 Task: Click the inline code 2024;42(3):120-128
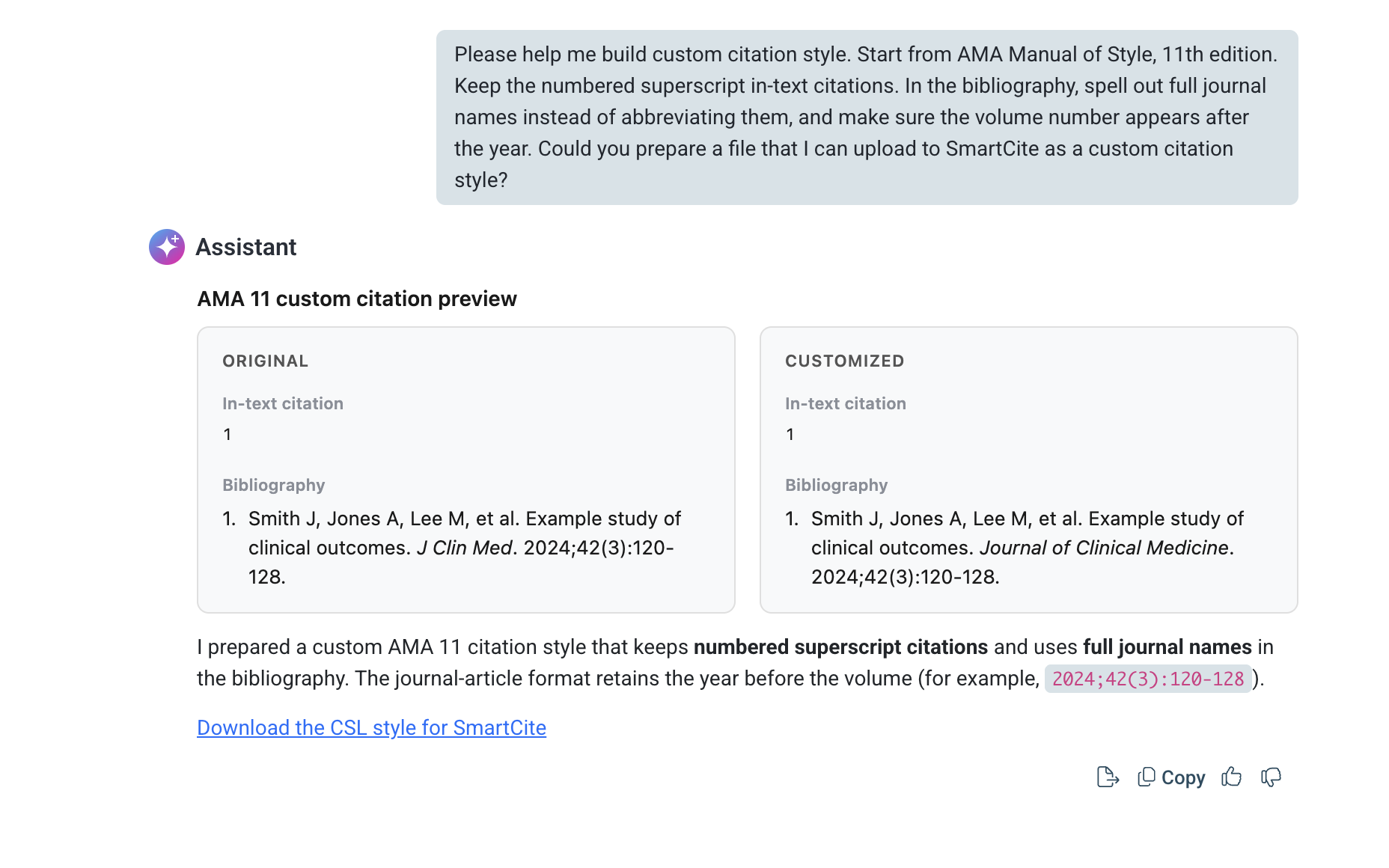pos(1148,679)
